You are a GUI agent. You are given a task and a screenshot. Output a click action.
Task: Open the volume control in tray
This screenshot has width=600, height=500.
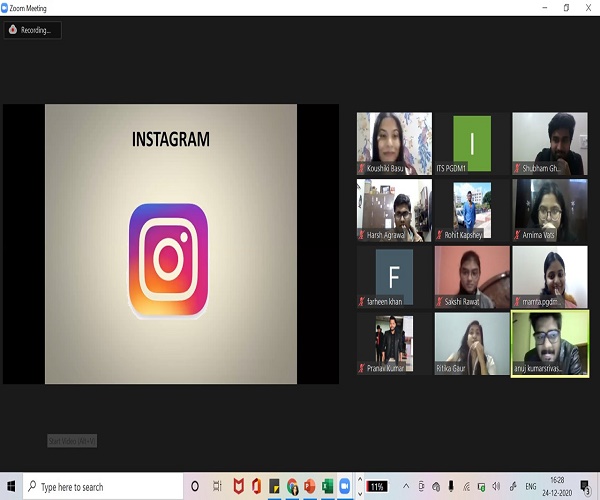coord(496,486)
